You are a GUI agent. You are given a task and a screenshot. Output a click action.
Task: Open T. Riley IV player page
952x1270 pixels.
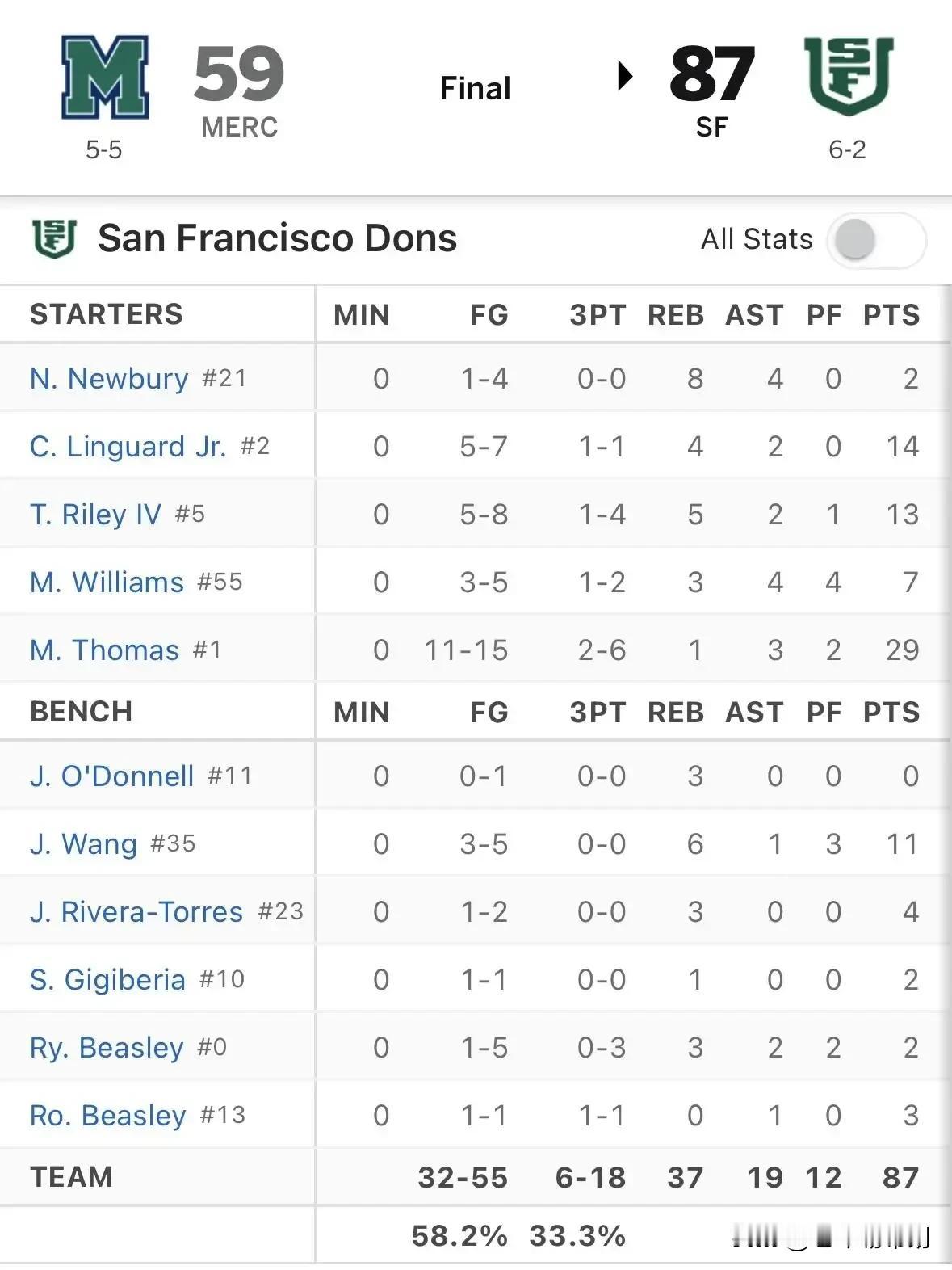tap(95, 514)
